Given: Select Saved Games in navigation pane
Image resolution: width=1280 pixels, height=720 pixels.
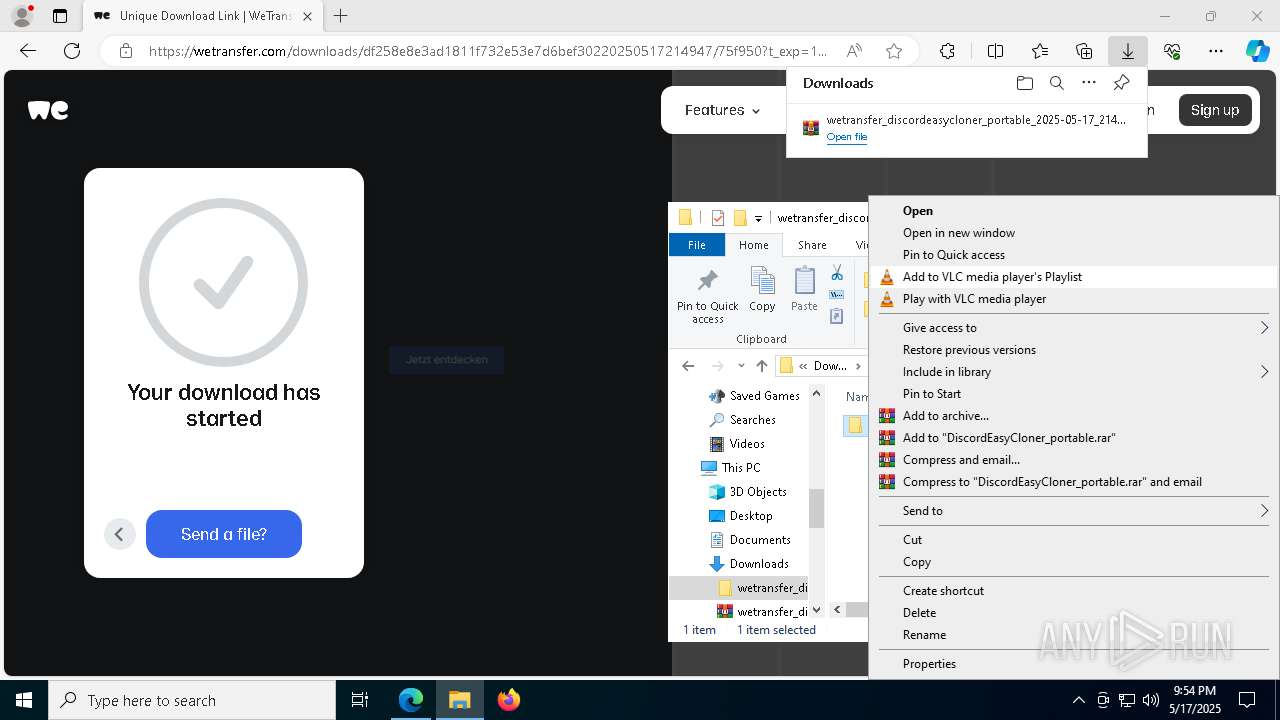Looking at the screenshot, I should [x=764, y=396].
